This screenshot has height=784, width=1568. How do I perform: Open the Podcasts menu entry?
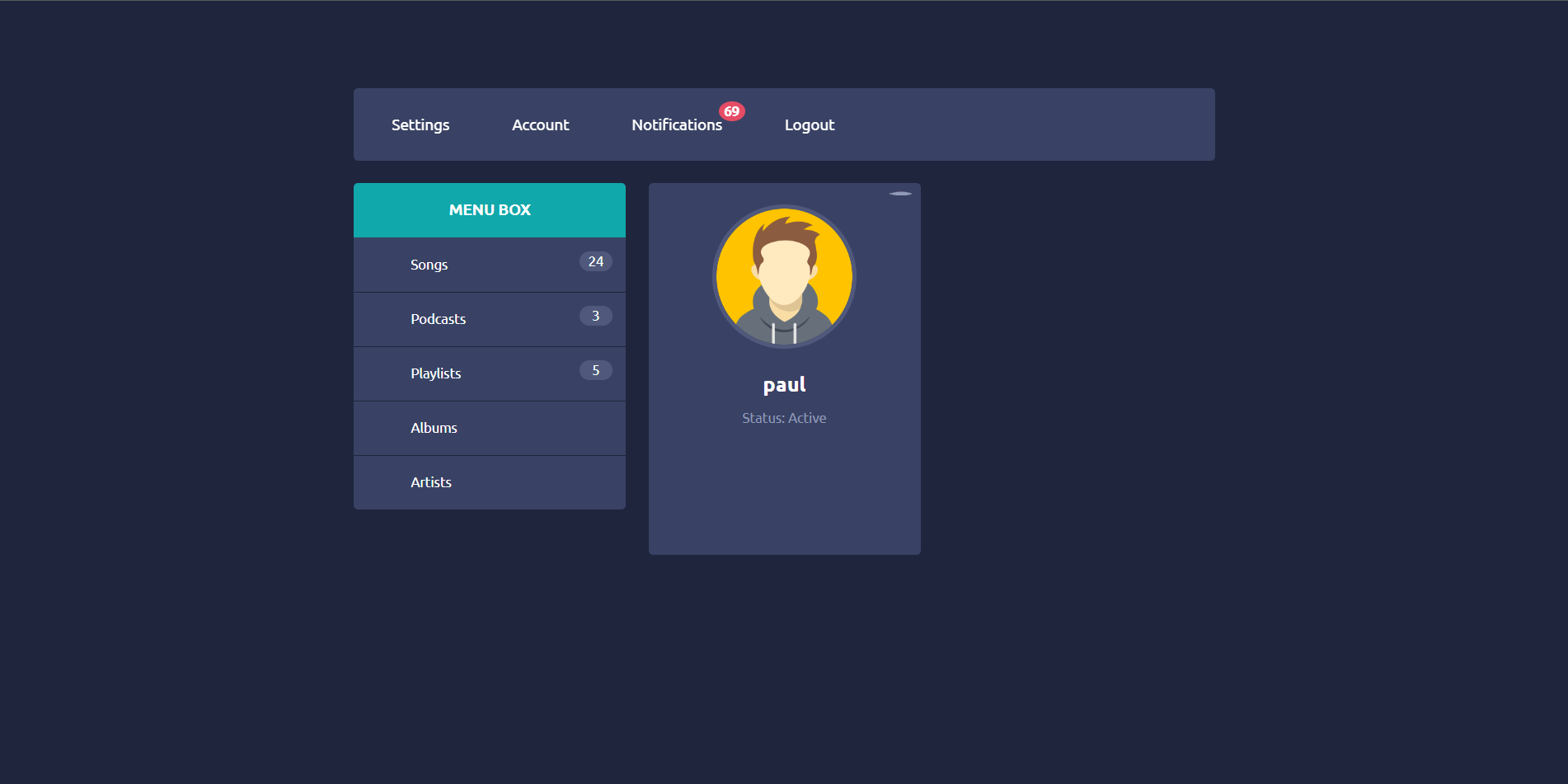point(438,319)
